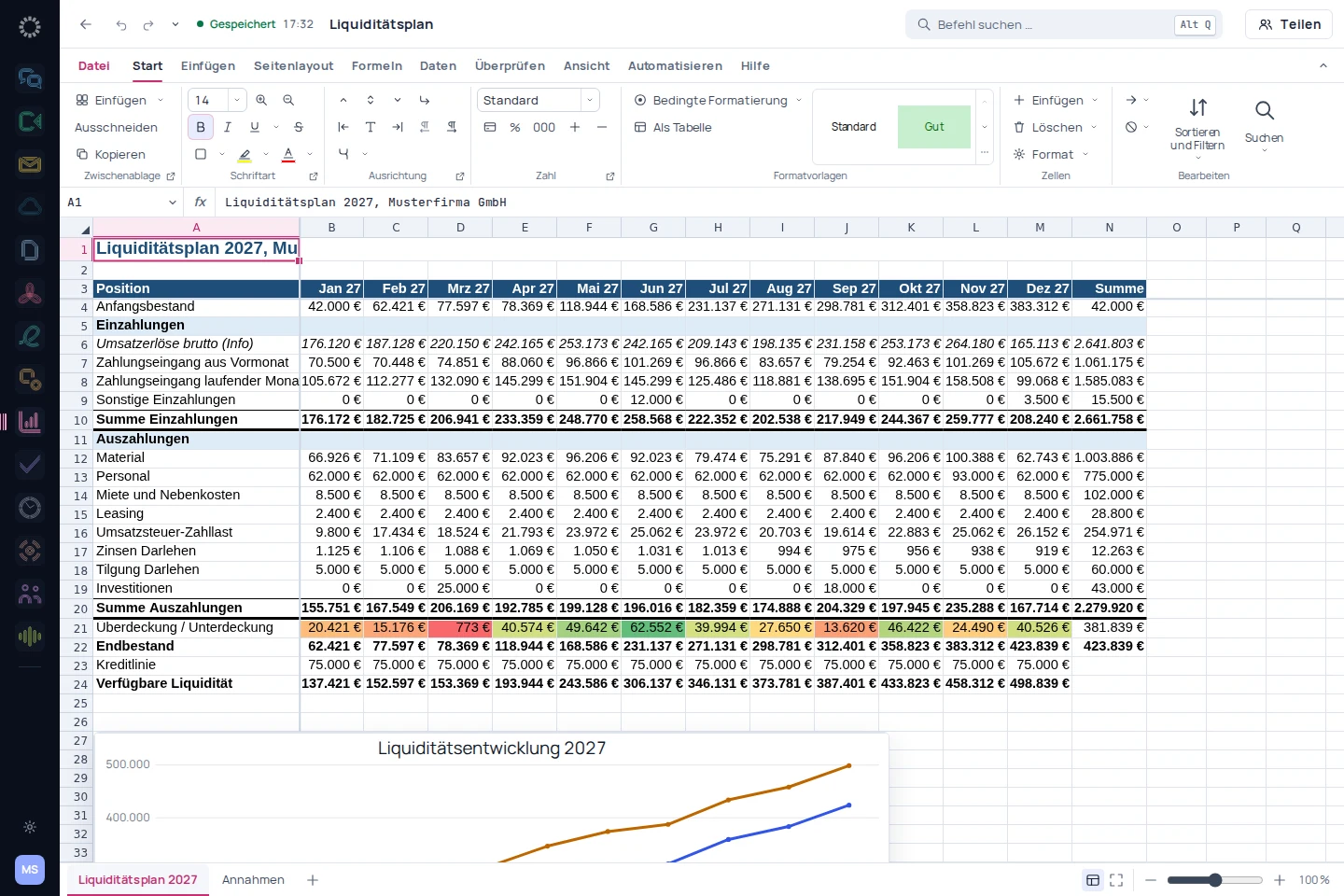Viewport: 1344px width, 896px height.
Task: Toggle strikethrough formatting
Action: (299, 127)
